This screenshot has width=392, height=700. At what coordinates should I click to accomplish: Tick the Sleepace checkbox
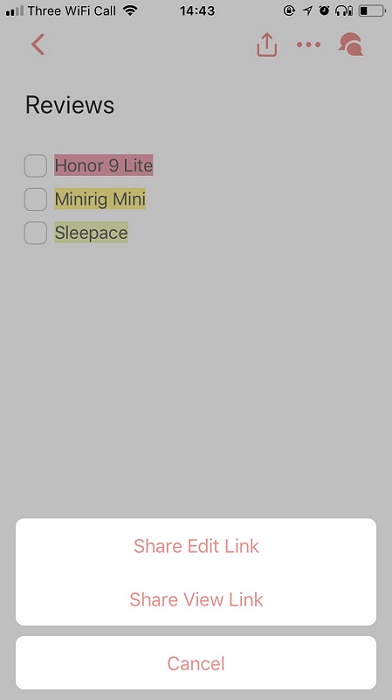pyautogui.click(x=35, y=233)
